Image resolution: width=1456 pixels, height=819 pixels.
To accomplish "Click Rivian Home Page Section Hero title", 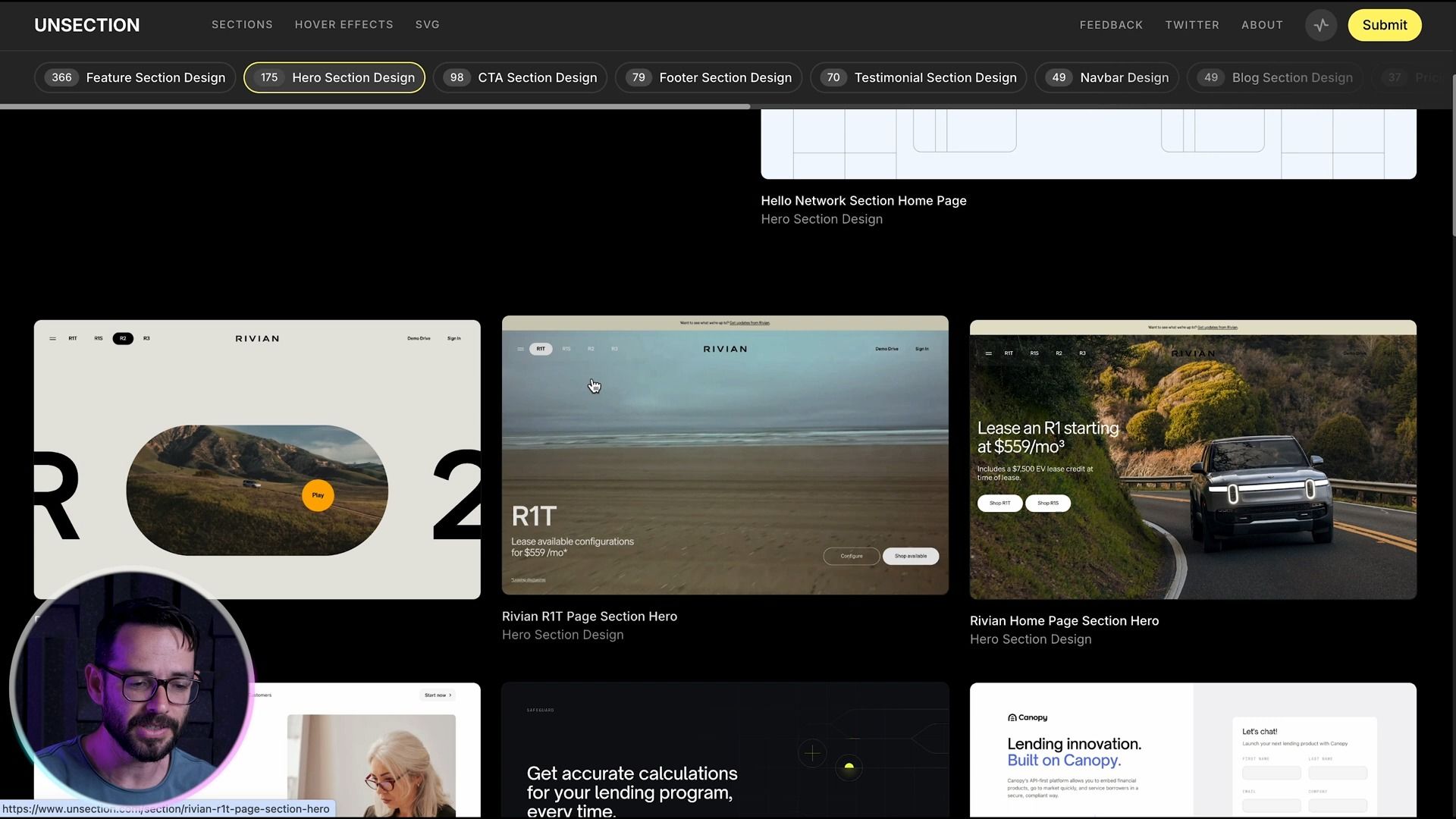I will click(x=1064, y=621).
